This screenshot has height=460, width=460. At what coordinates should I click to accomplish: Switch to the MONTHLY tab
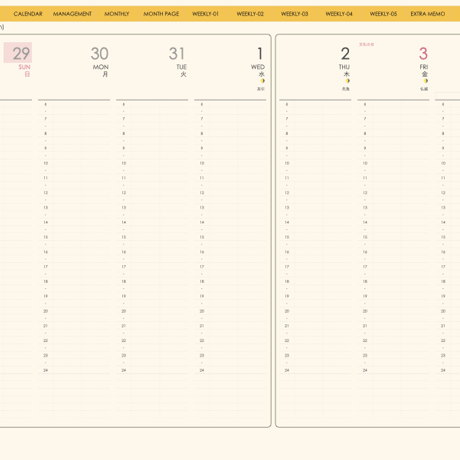click(x=117, y=14)
